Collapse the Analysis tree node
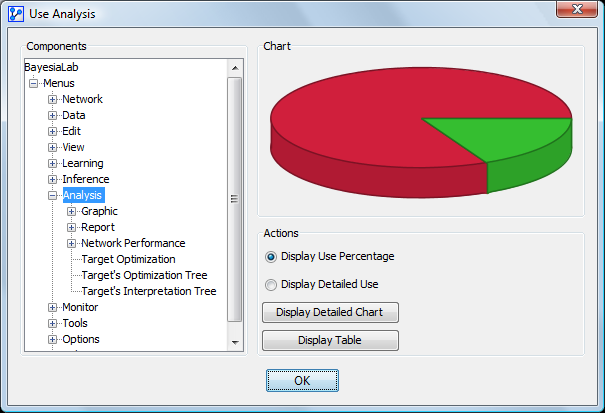Viewport: 605px width, 413px height. (53, 196)
